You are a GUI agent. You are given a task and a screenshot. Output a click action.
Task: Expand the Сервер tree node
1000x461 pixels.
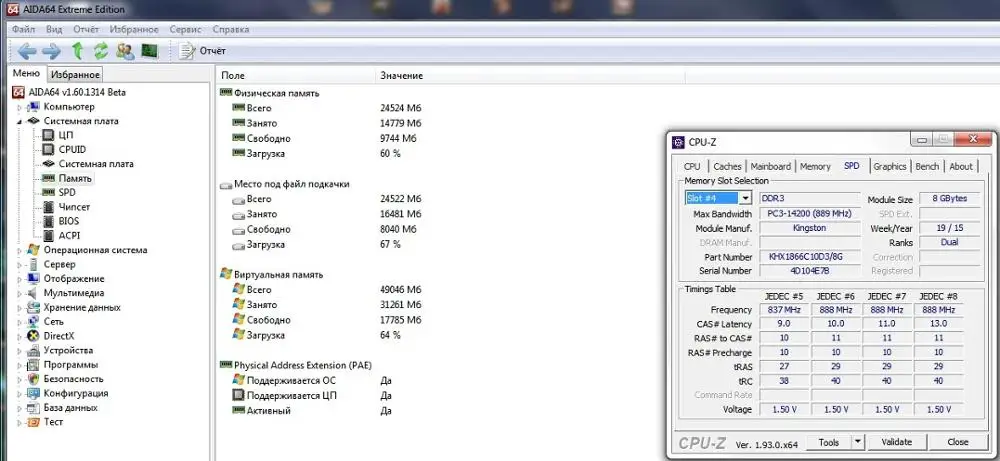click(x=19, y=265)
